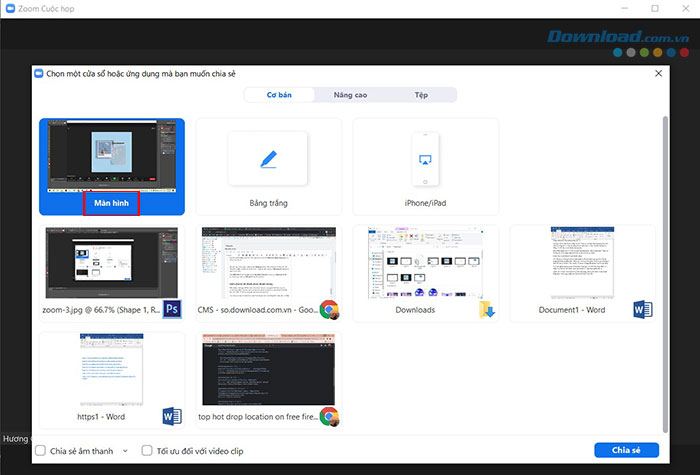Click the Word icon on https1 window
700x475 pixels.
171,415
